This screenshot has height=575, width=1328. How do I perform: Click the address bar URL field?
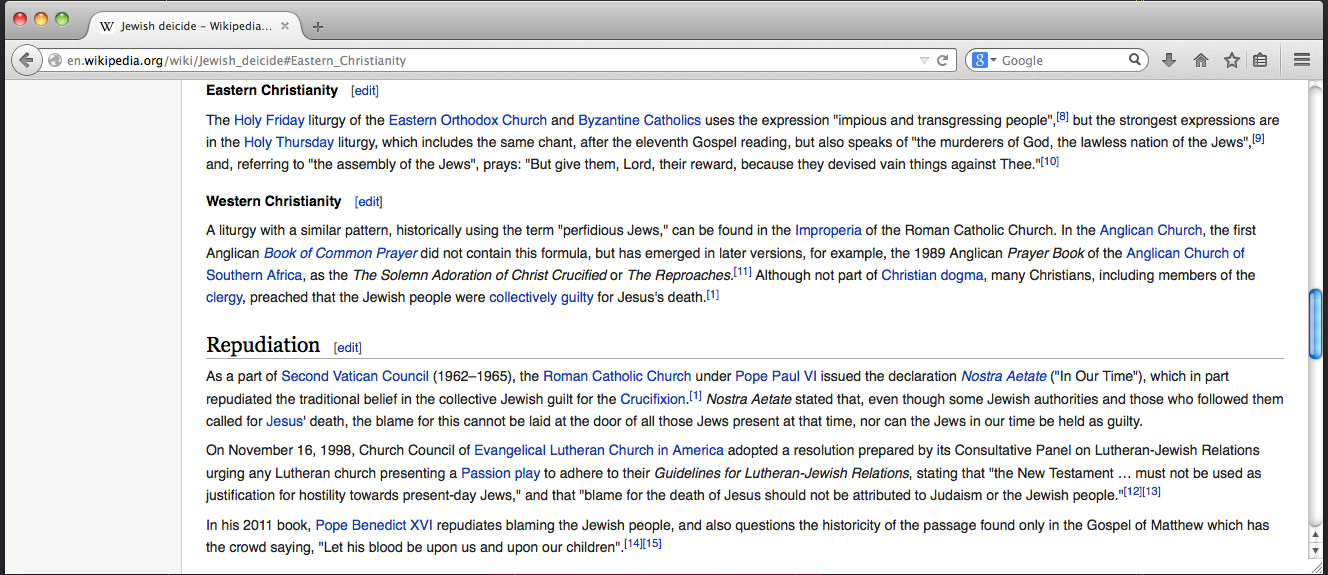click(490, 61)
